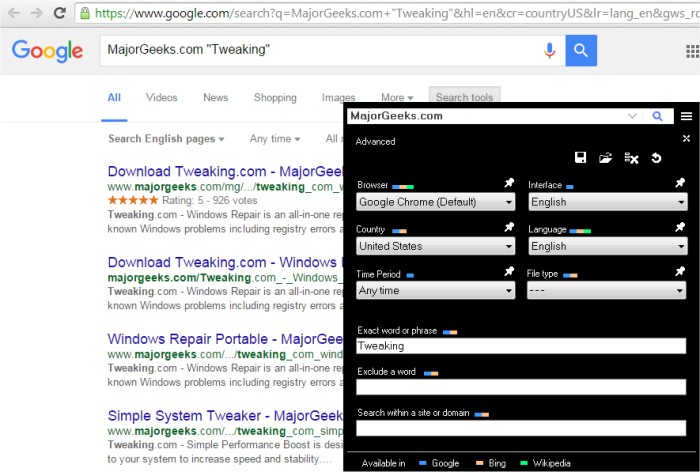Viewport: 700px width, 472px height.
Task: Close the Advanced panel with X
Action: (686, 138)
